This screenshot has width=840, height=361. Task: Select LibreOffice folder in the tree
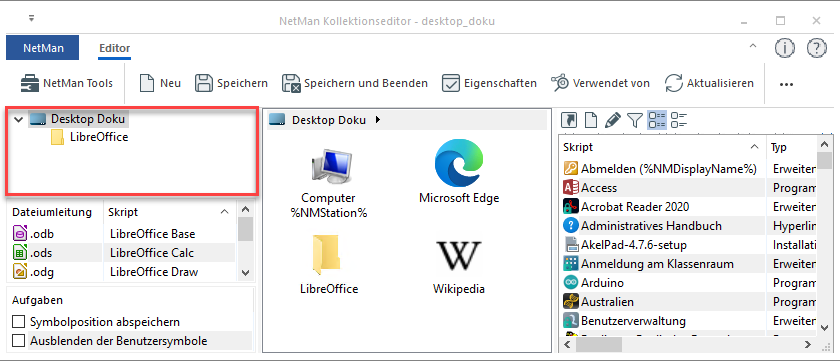pyautogui.click(x=99, y=137)
